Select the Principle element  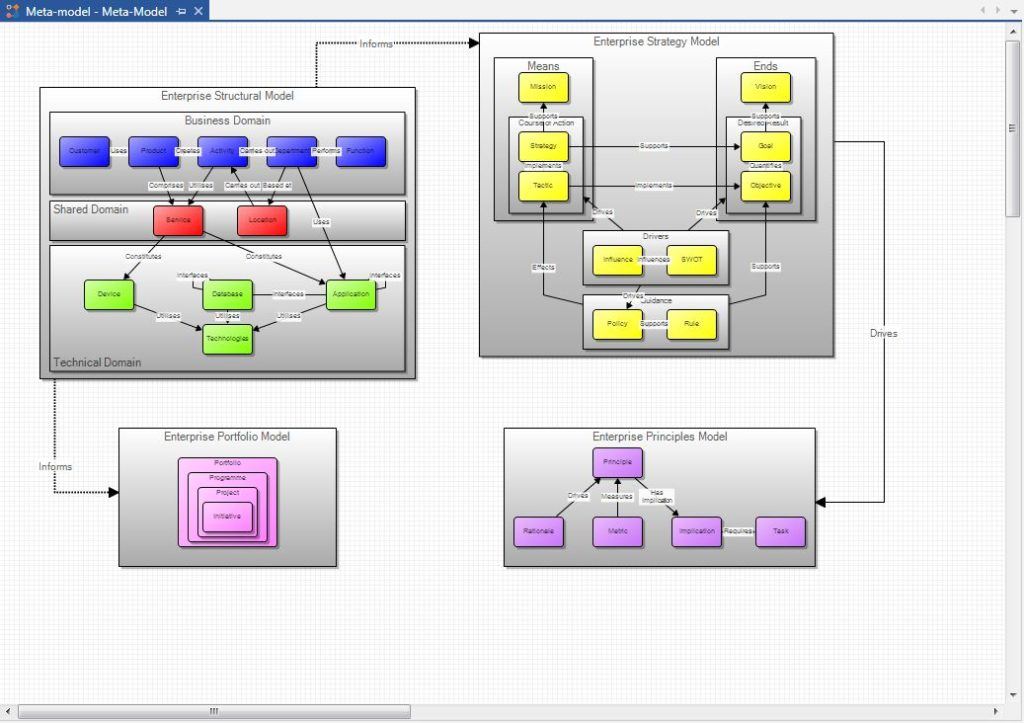click(618, 462)
